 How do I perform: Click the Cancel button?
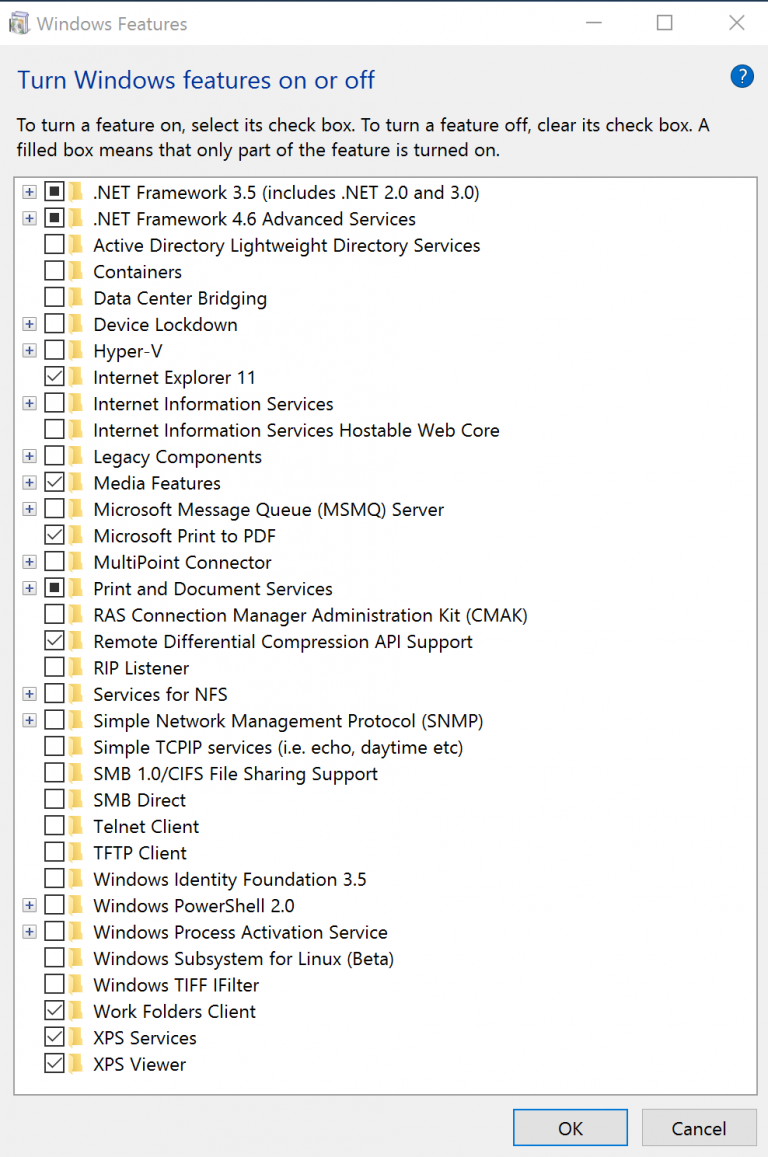pyautogui.click(x=699, y=1127)
